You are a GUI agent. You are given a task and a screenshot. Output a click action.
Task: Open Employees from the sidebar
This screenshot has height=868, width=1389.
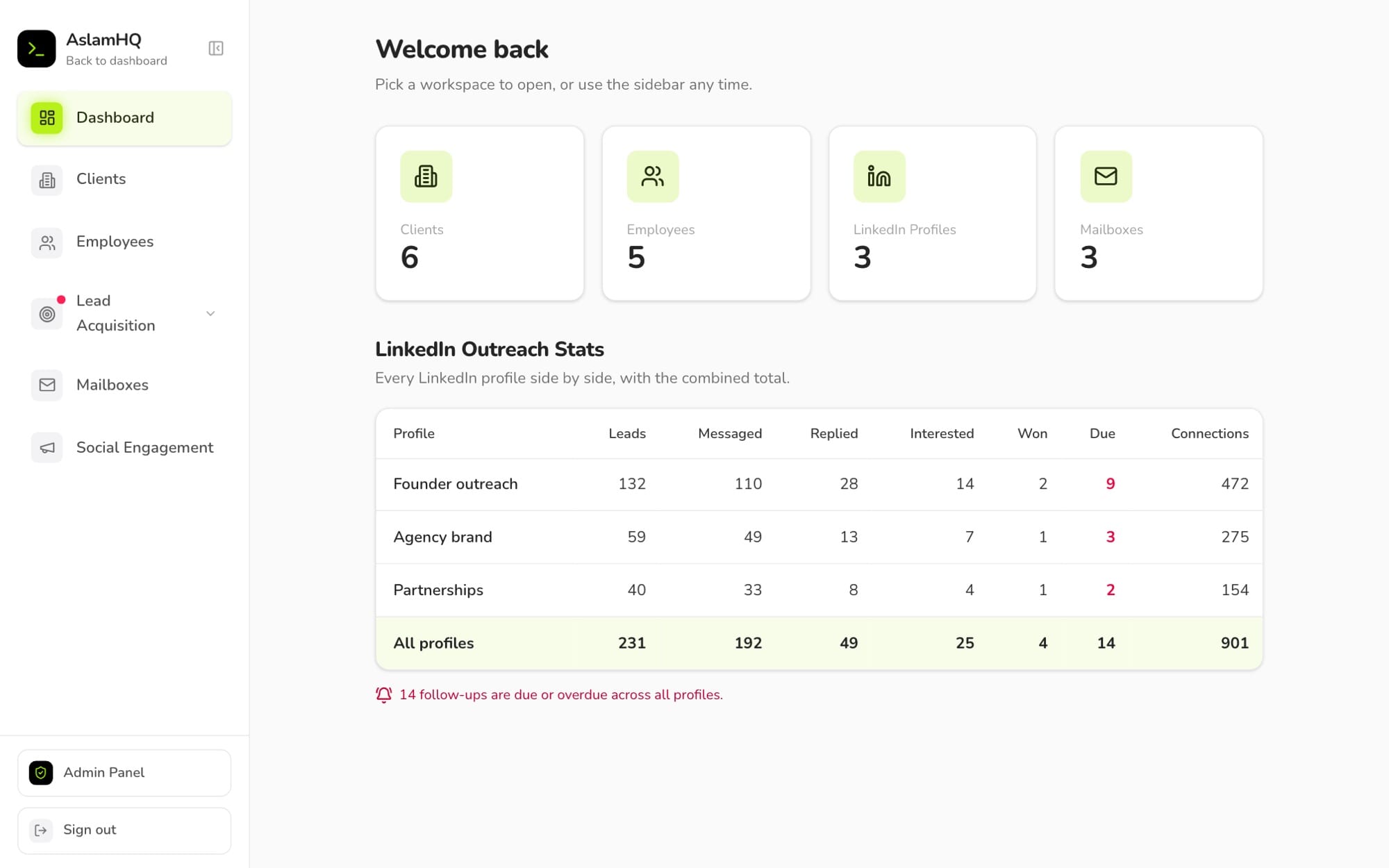[x=124, y=242]
